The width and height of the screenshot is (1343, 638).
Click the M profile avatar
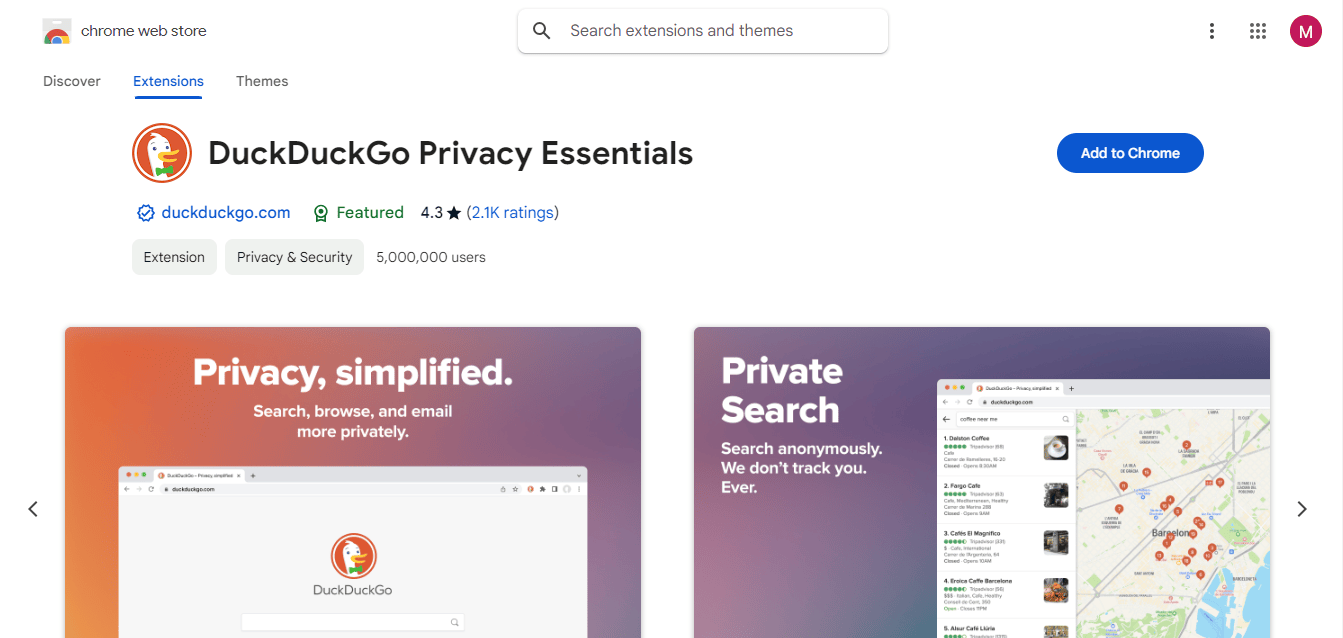[1305, 31]
